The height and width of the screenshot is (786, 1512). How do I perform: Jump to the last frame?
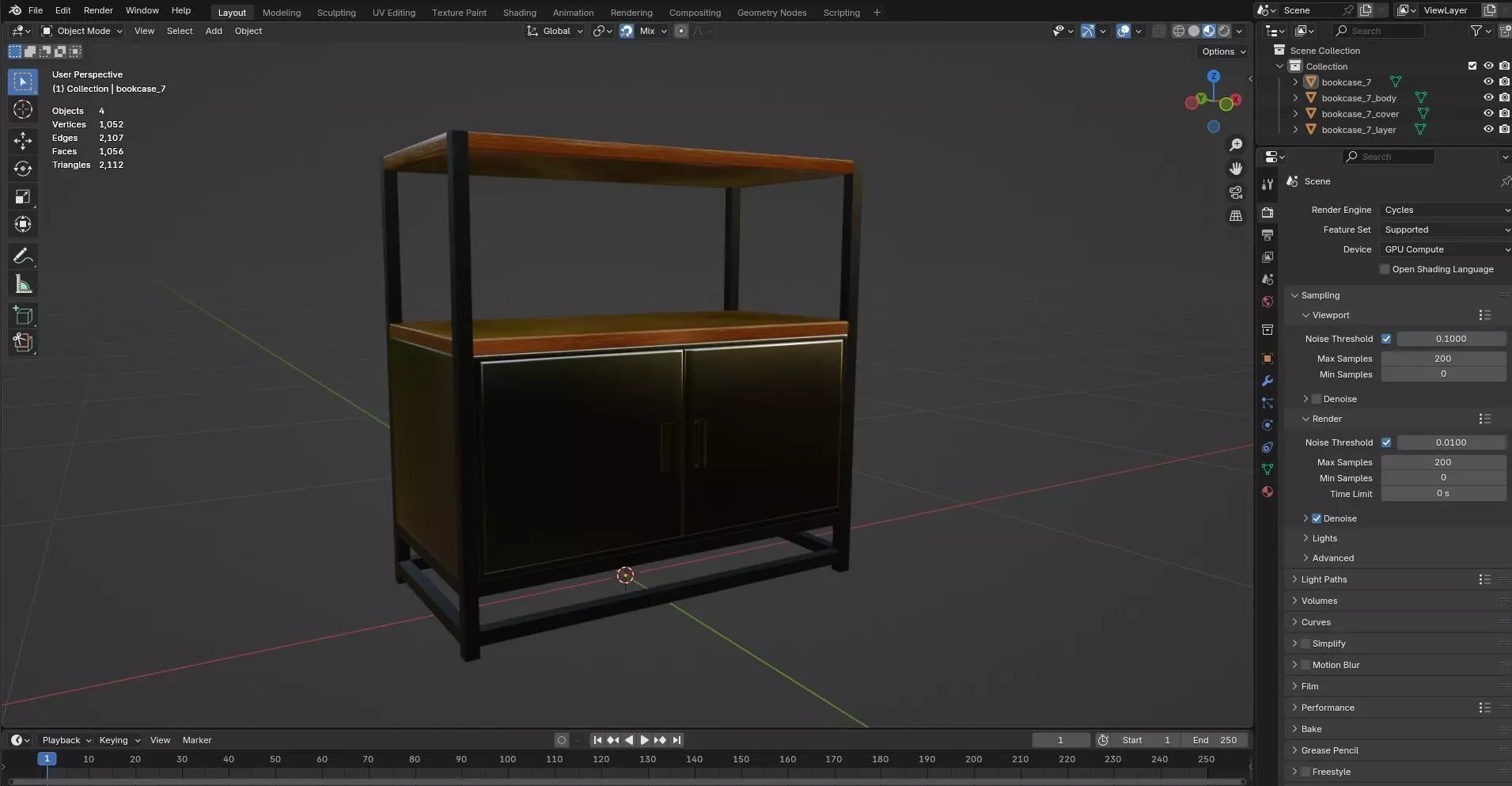click(676, 740)
